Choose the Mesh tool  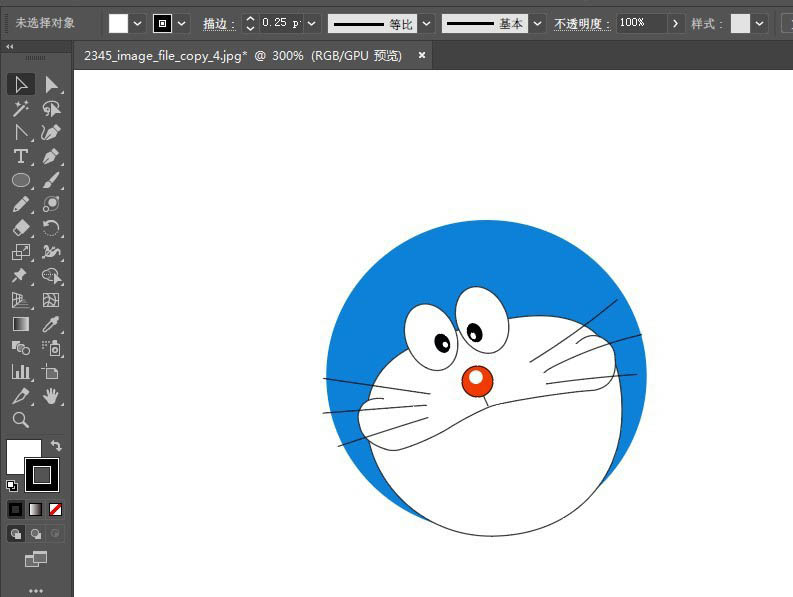click(x=51, y=300)
